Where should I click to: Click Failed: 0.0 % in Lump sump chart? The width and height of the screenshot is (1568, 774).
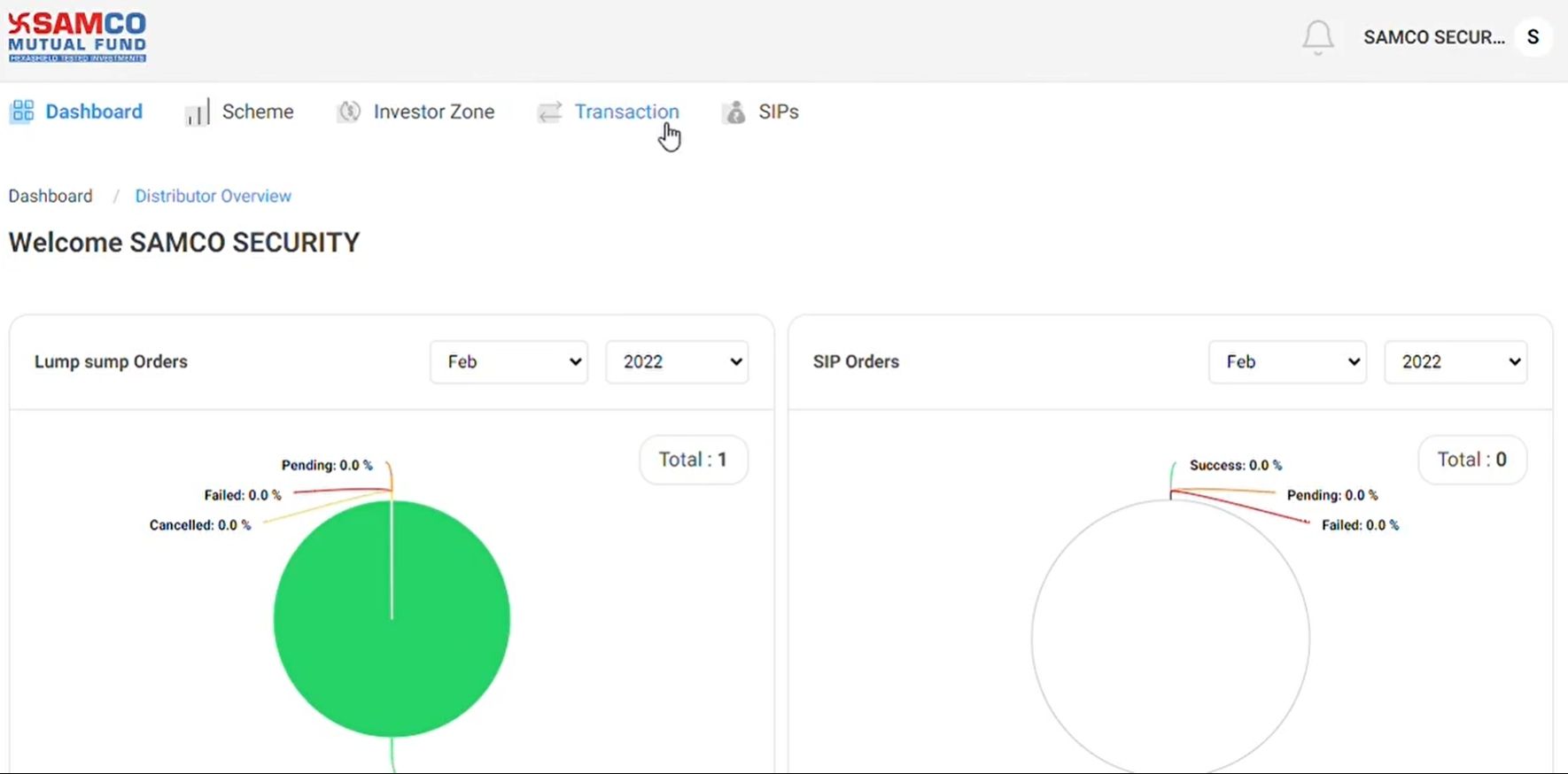(243, 495)
